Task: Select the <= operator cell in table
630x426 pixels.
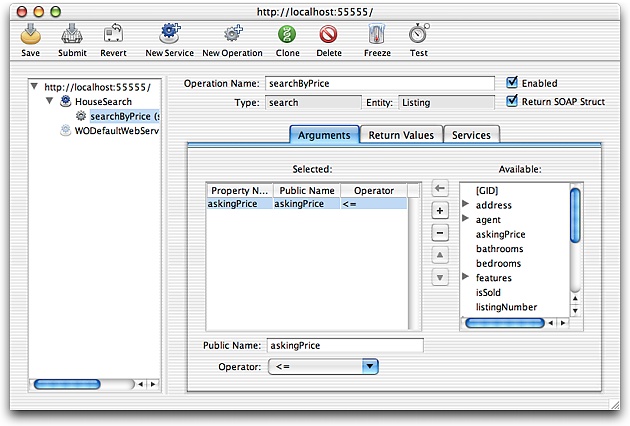Action: [374, 204]
